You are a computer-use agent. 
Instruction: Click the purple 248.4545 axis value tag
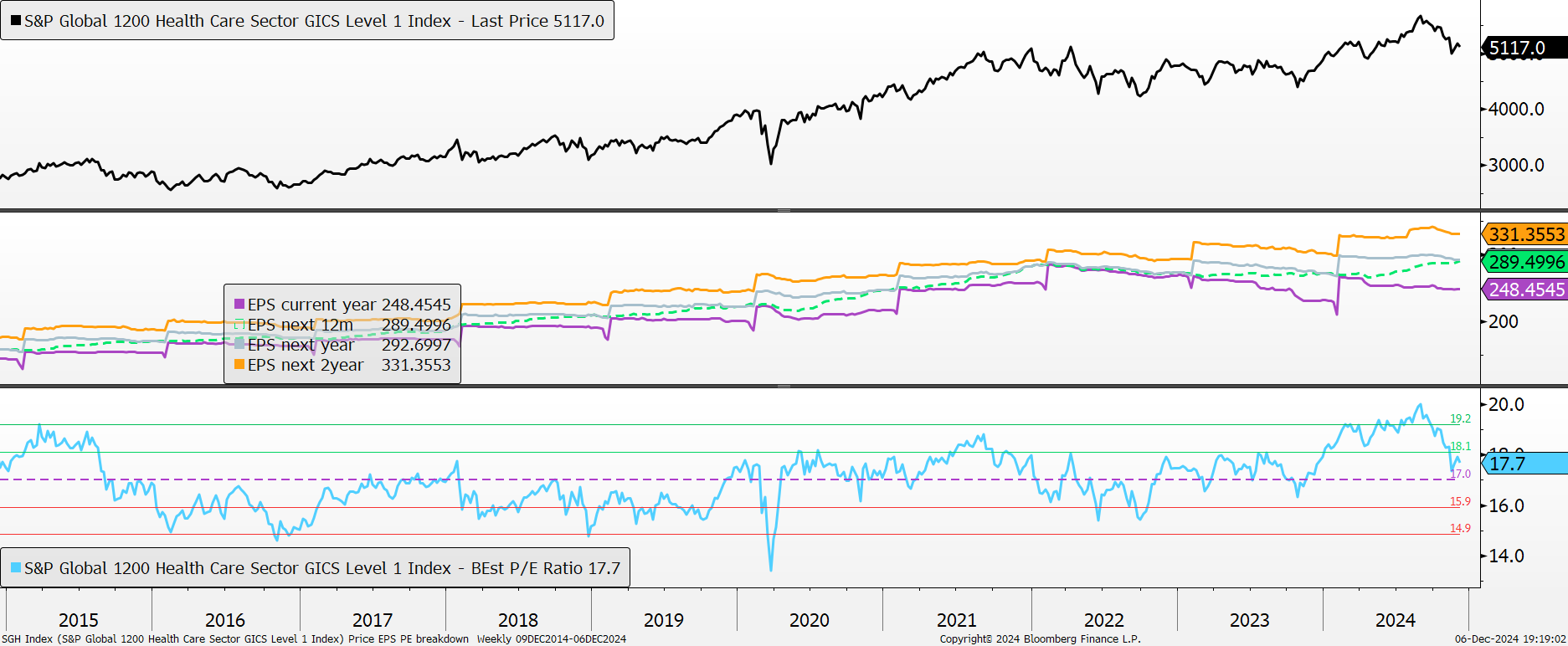[x=1525, y=290]
